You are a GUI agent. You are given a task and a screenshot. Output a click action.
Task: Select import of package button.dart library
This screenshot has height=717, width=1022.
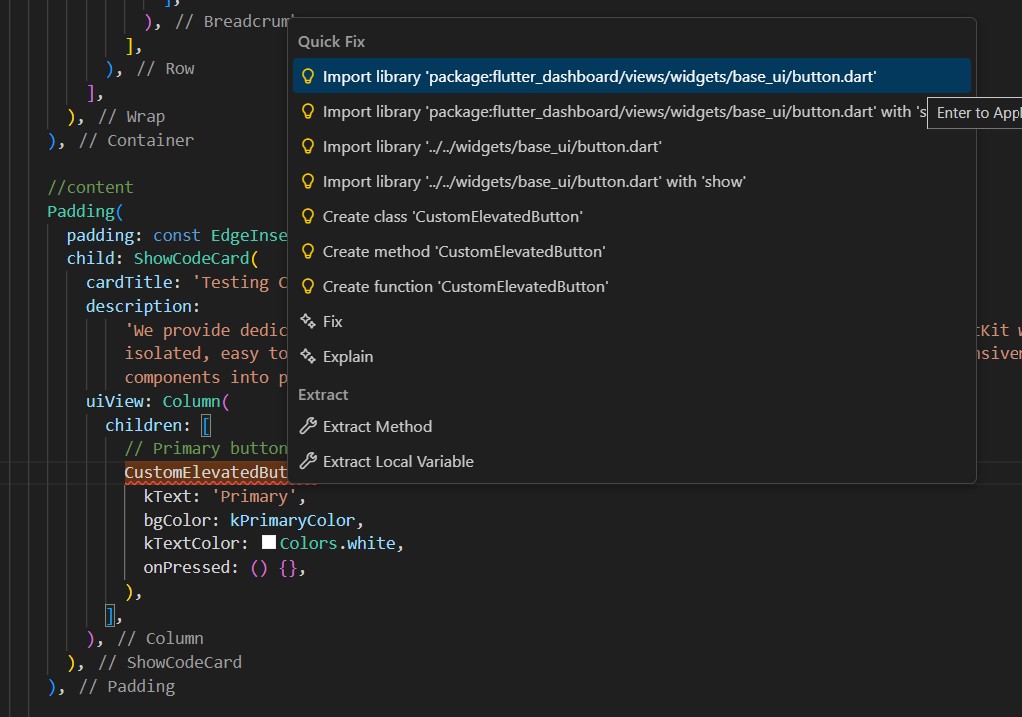coord(599,77)
